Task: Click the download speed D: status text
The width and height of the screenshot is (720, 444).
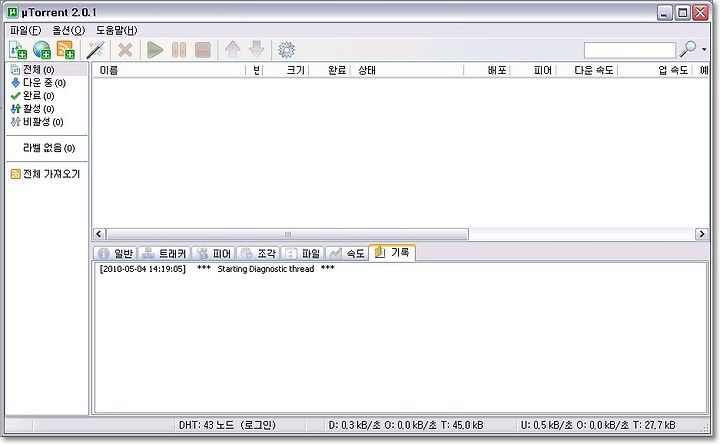Action: click(405, 425)
